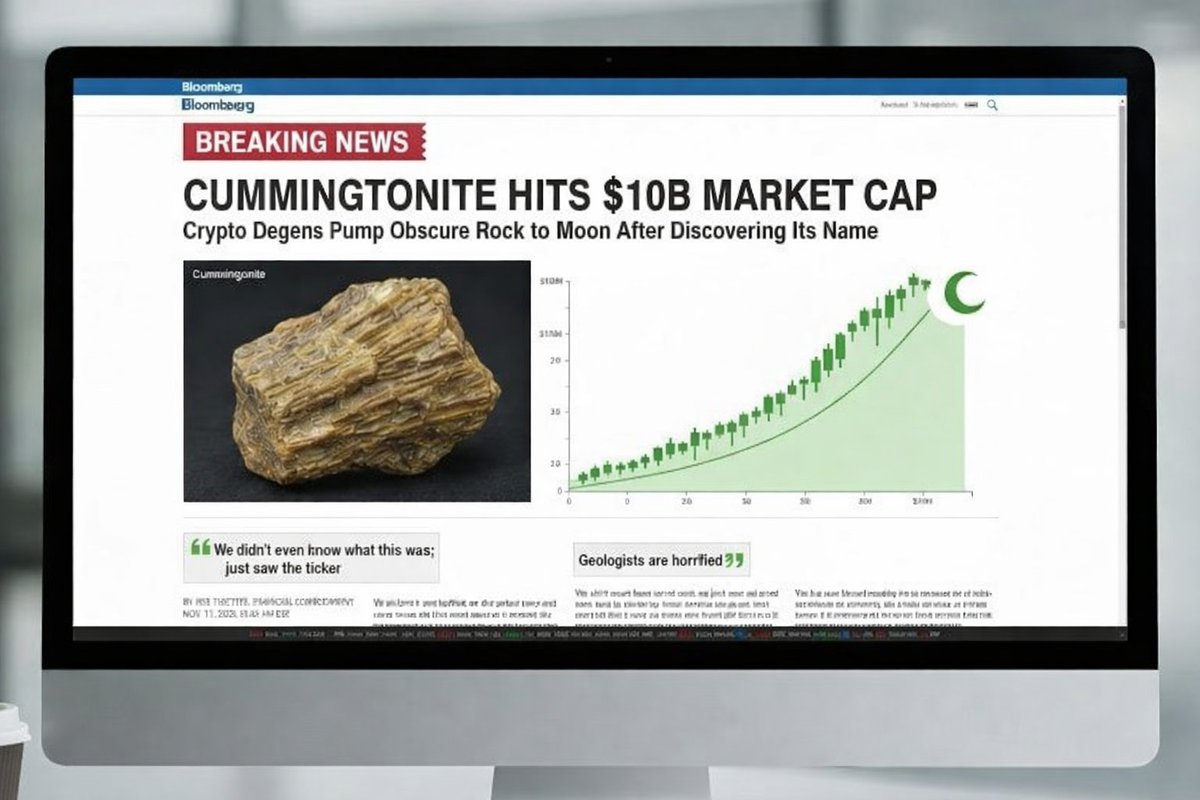Click the "Geologists are horrified" quote box

[660, 560]
